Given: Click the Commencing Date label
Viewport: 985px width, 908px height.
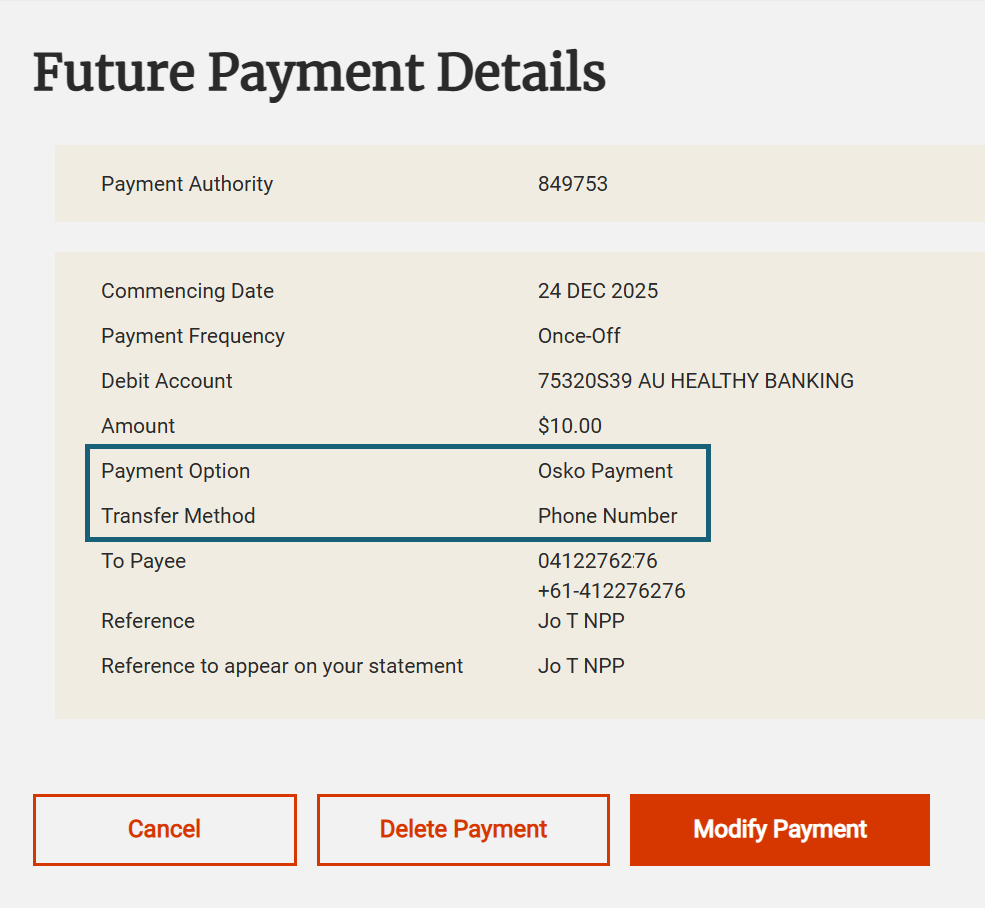Looking at the screenshot, I should (187, 291).
